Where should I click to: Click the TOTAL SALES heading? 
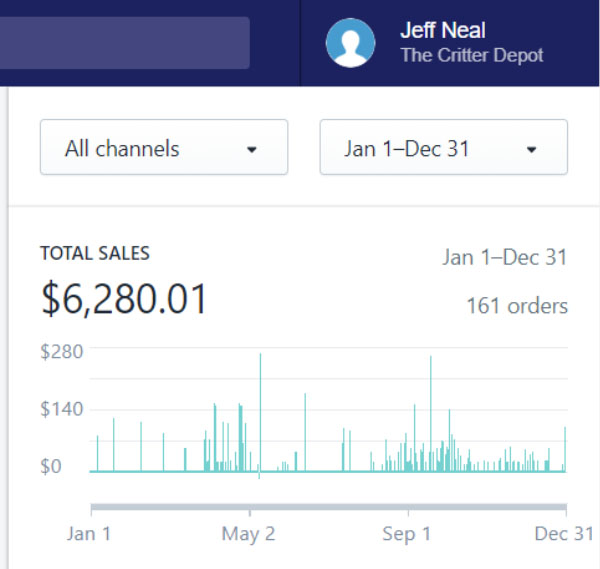(x=95, y=254)
